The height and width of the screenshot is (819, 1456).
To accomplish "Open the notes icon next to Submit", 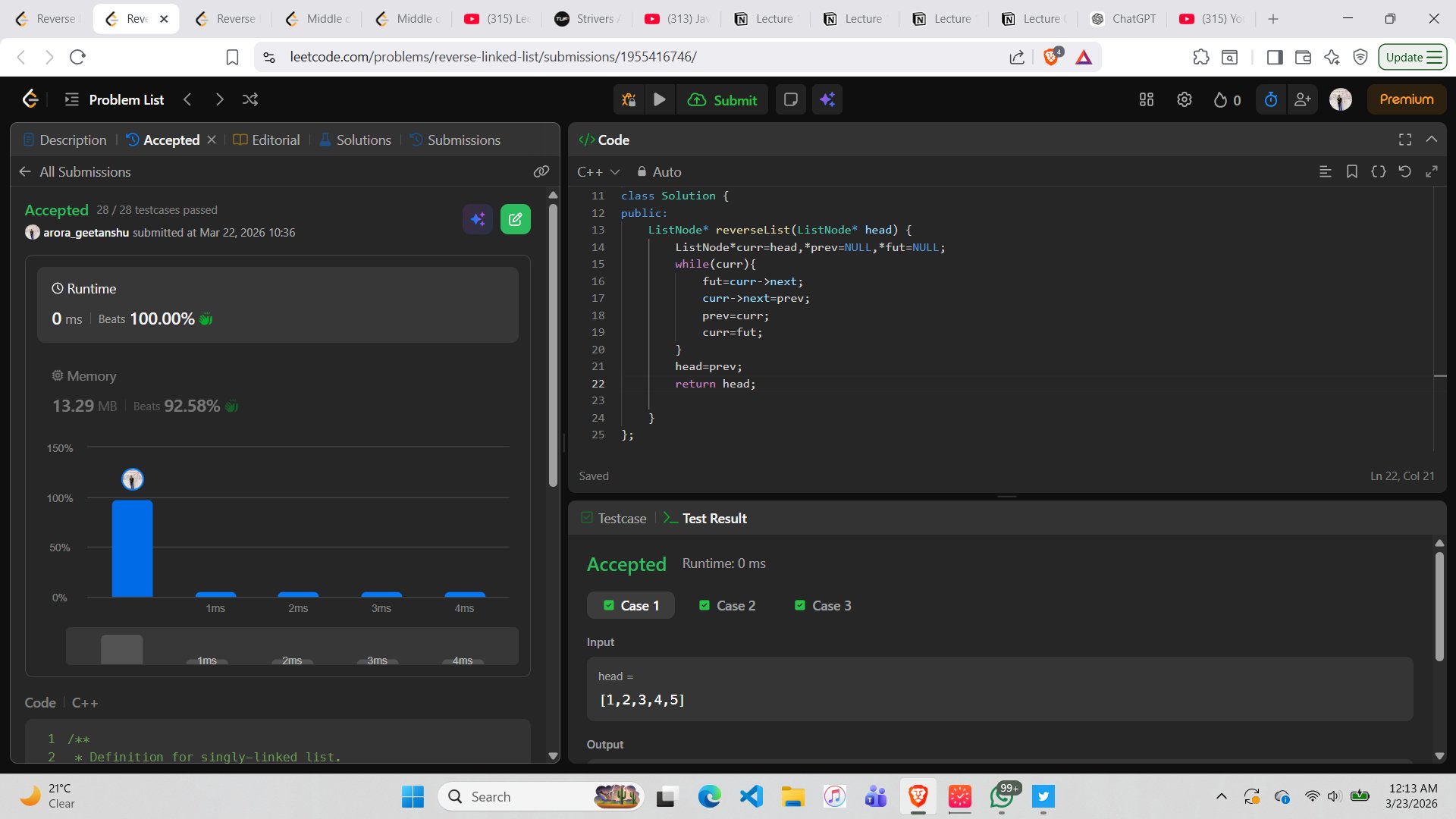I will (790, 99).
